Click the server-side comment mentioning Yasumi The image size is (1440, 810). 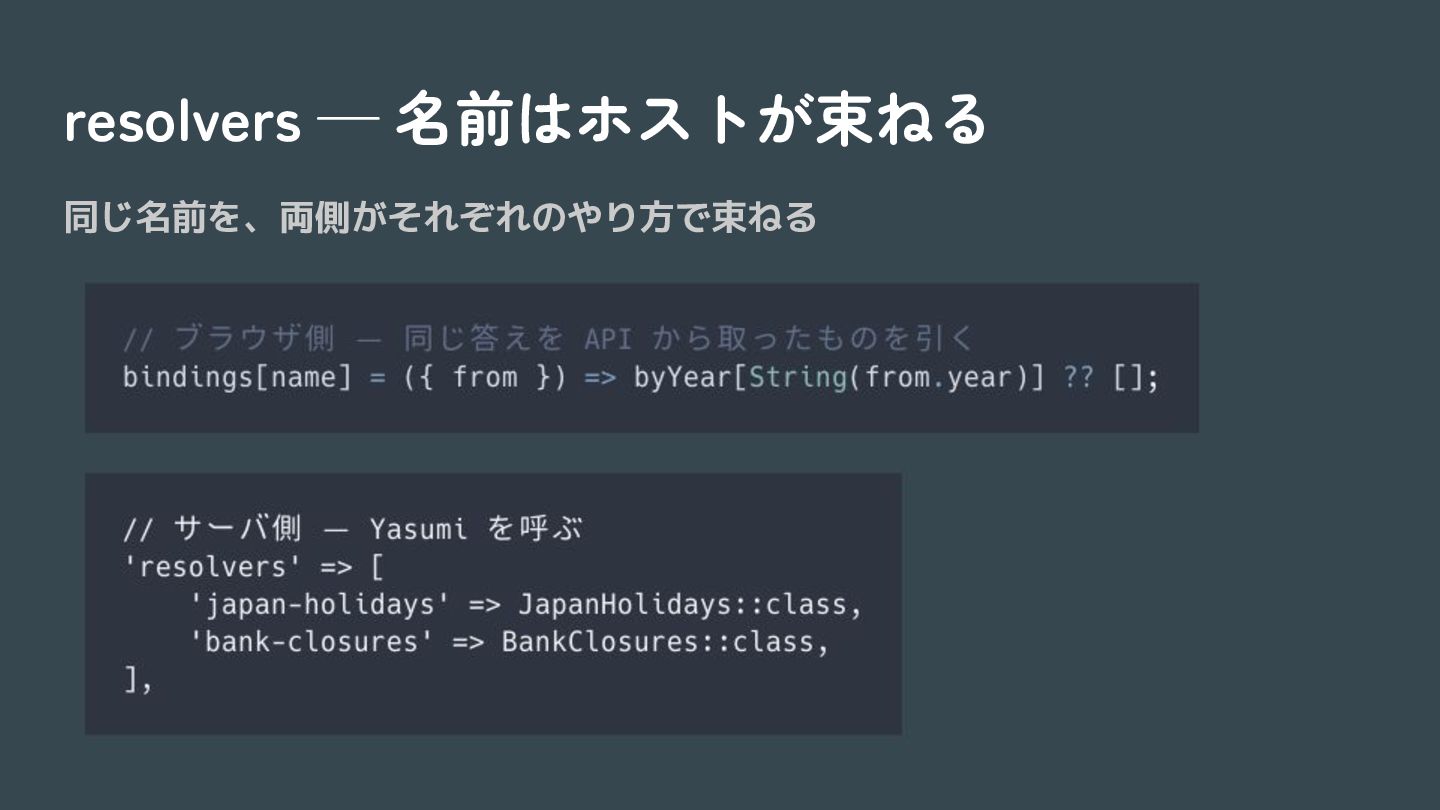click(353, 528)
